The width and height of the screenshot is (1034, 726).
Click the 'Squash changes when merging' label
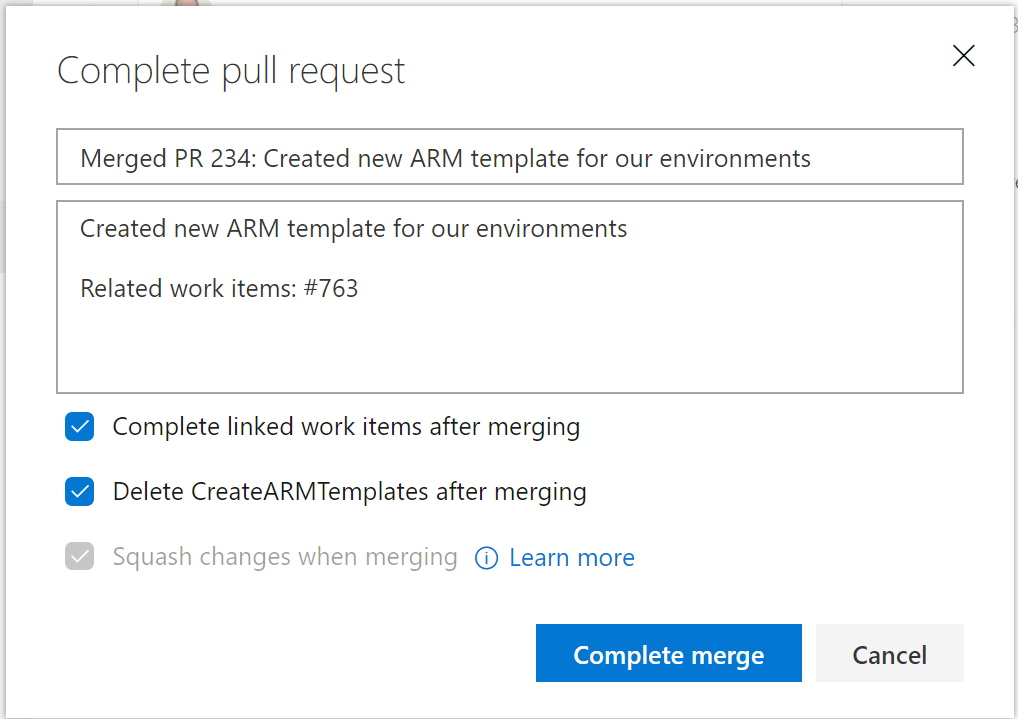(285, 557)
